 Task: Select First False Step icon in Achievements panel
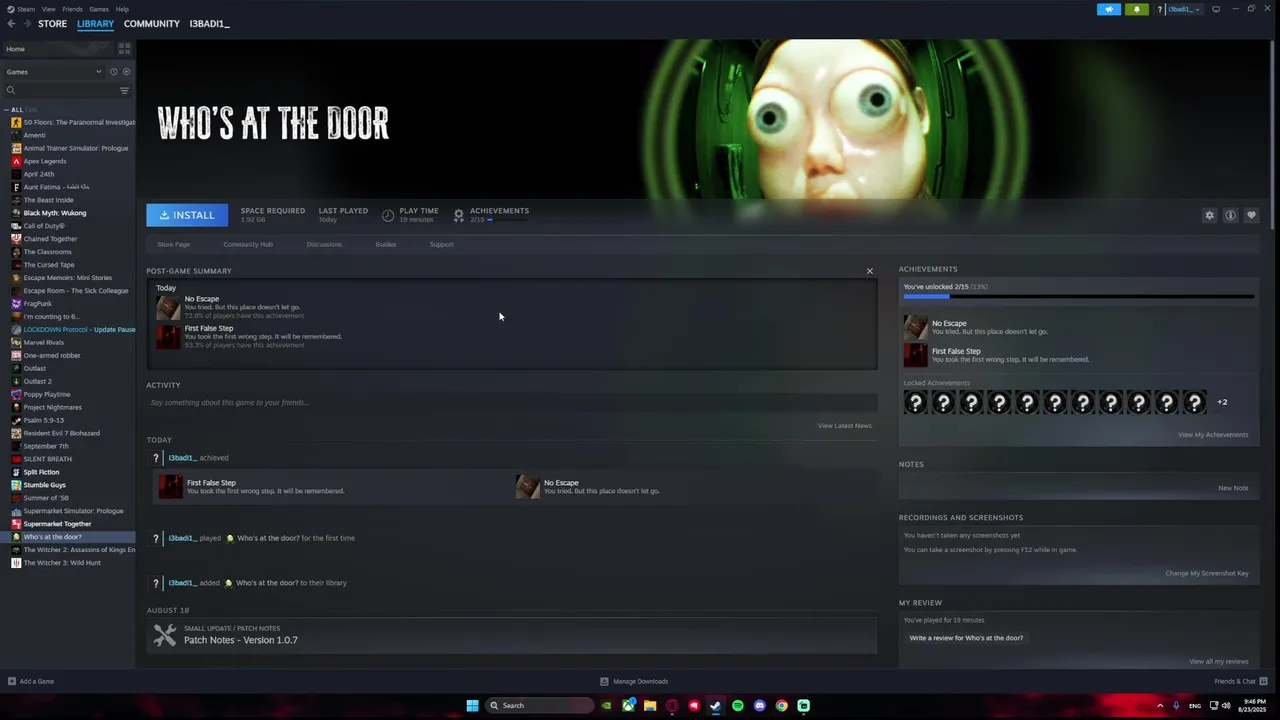tap(915, 355)
